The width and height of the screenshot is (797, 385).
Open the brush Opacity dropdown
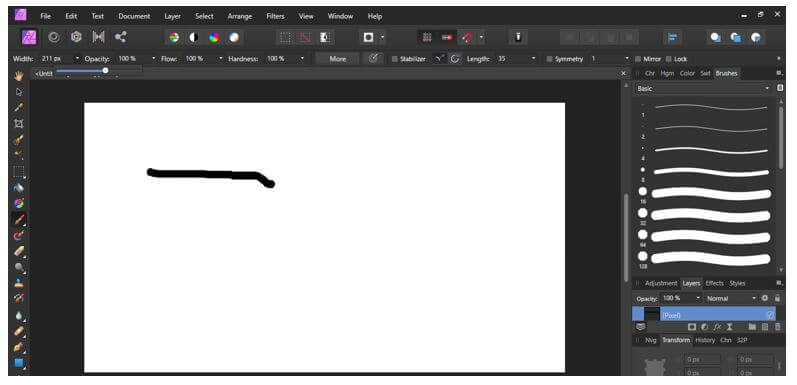click(x=154, y=59)
